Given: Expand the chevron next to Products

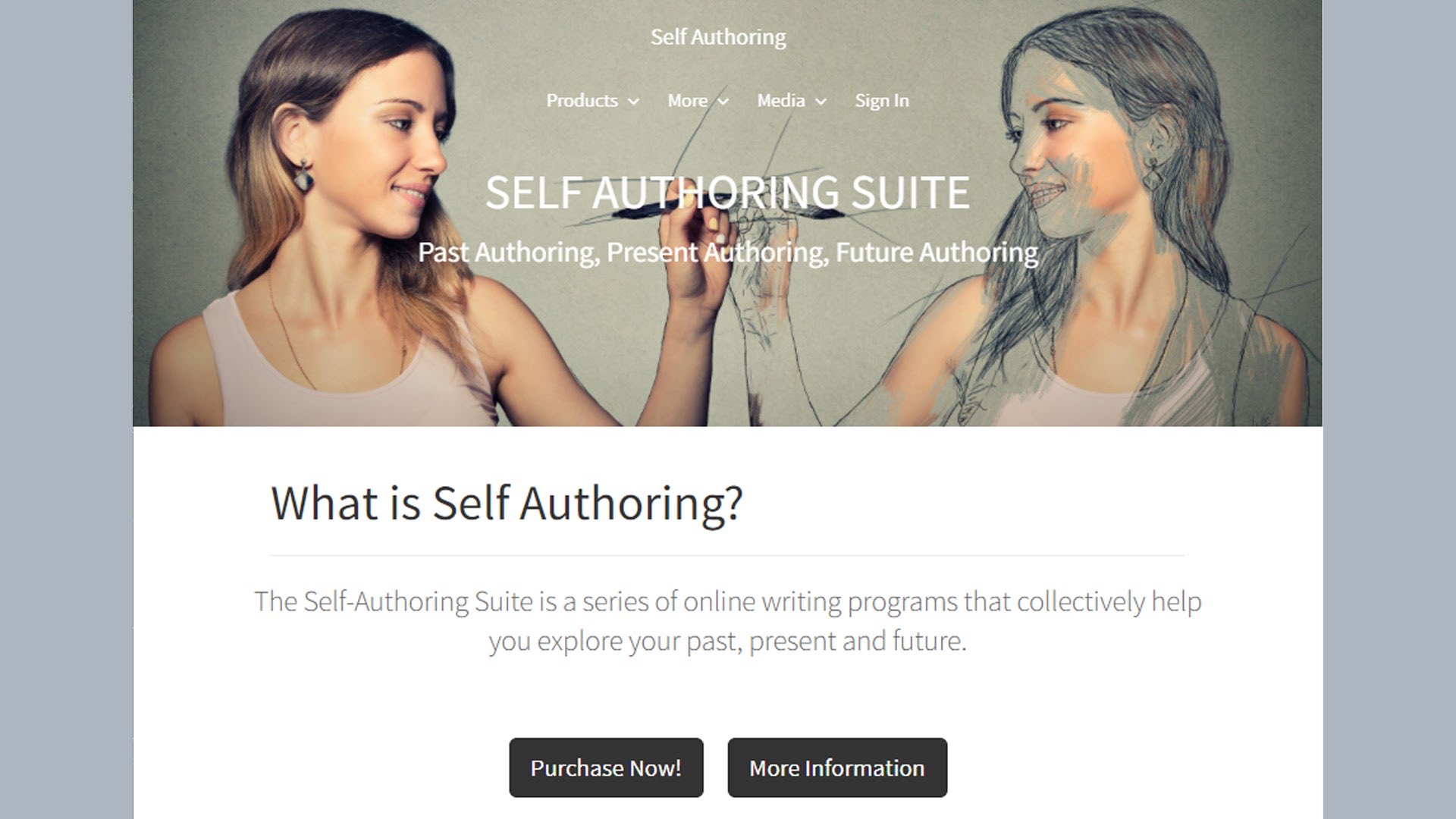Looking at the screenshot, I should click(633, 102).
